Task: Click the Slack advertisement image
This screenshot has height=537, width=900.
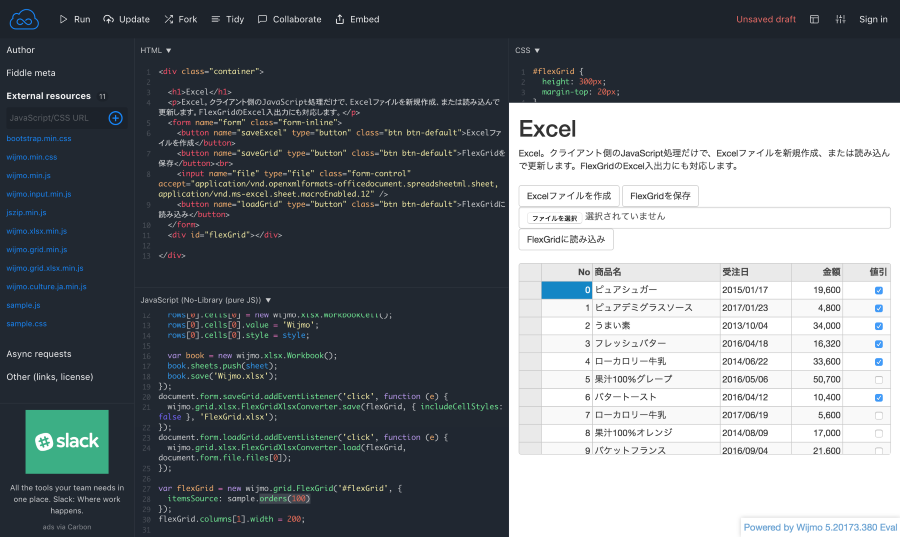Action: click(67, 442)
